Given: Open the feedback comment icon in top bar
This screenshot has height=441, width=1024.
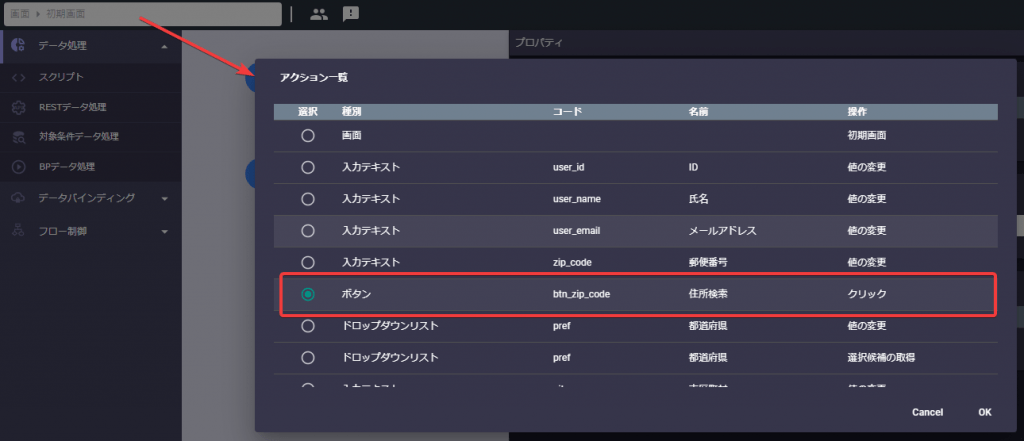Looking at the screenshot, I should [x=351, y=14].
